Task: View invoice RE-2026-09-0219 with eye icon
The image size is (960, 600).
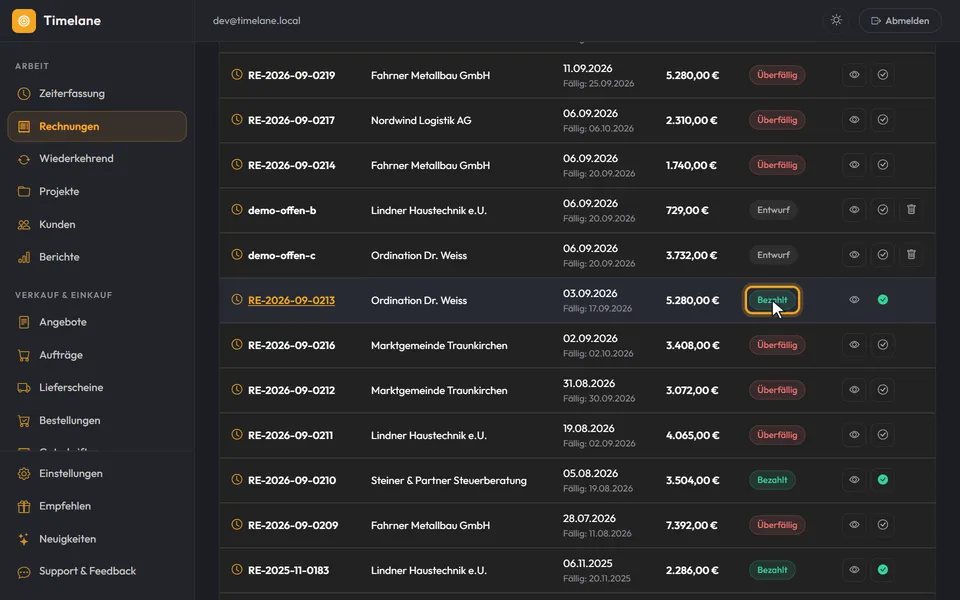Action: pyautogui.click(x=854, y=75)
